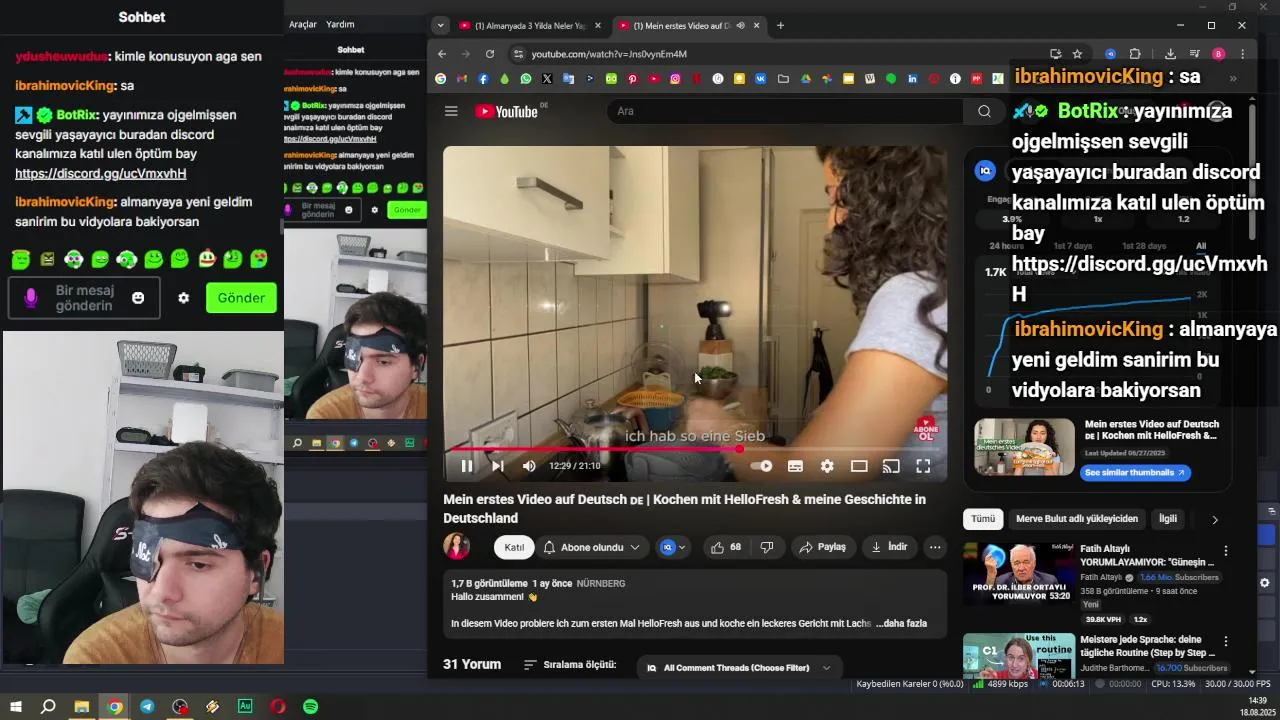Image resolution: width=1280 pixels, height=720 pixels.
Task: Toggle subtitles in video player
Action: (x=795, y=466)
